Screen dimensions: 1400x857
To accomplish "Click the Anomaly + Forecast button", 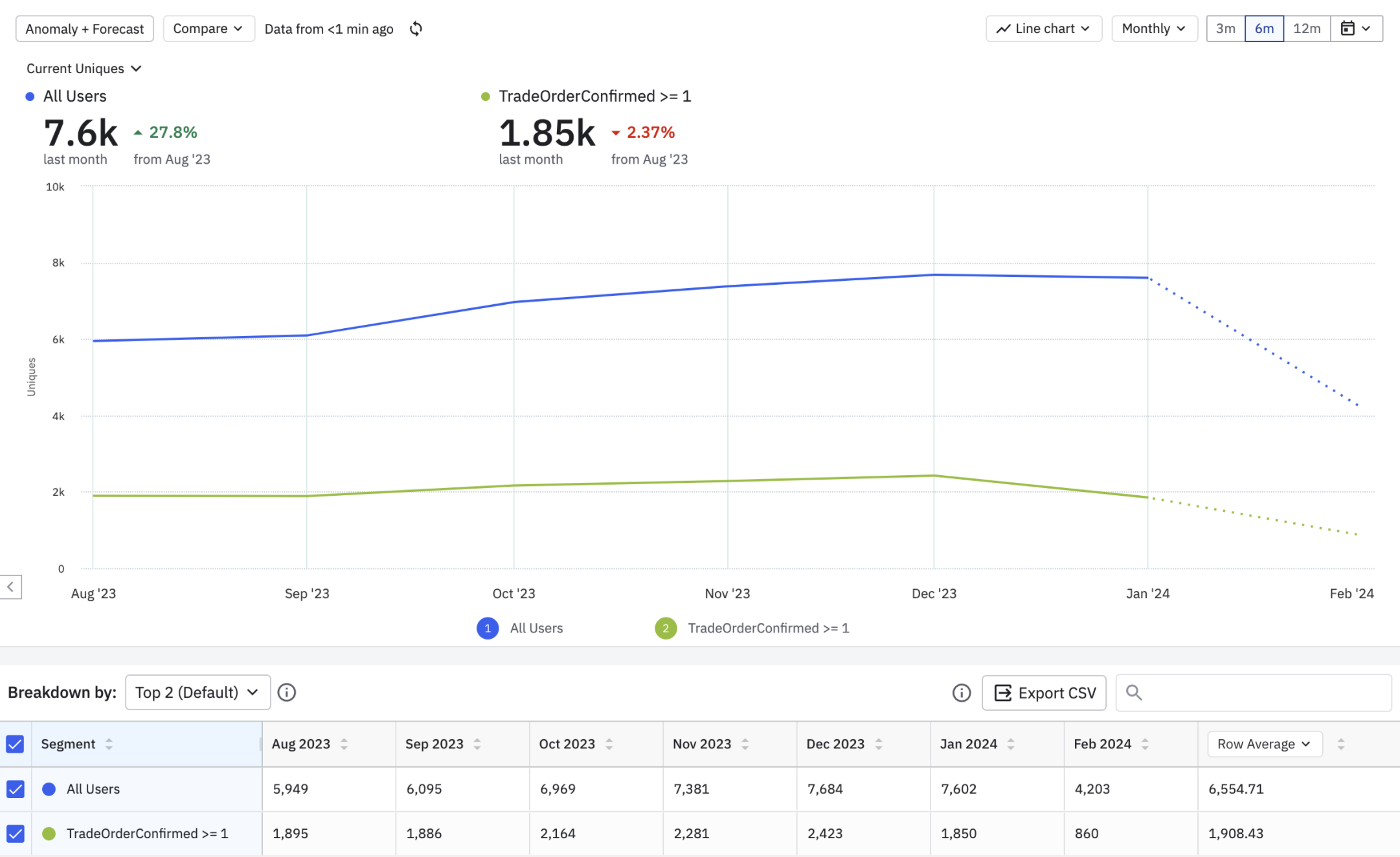I will 85,28.
